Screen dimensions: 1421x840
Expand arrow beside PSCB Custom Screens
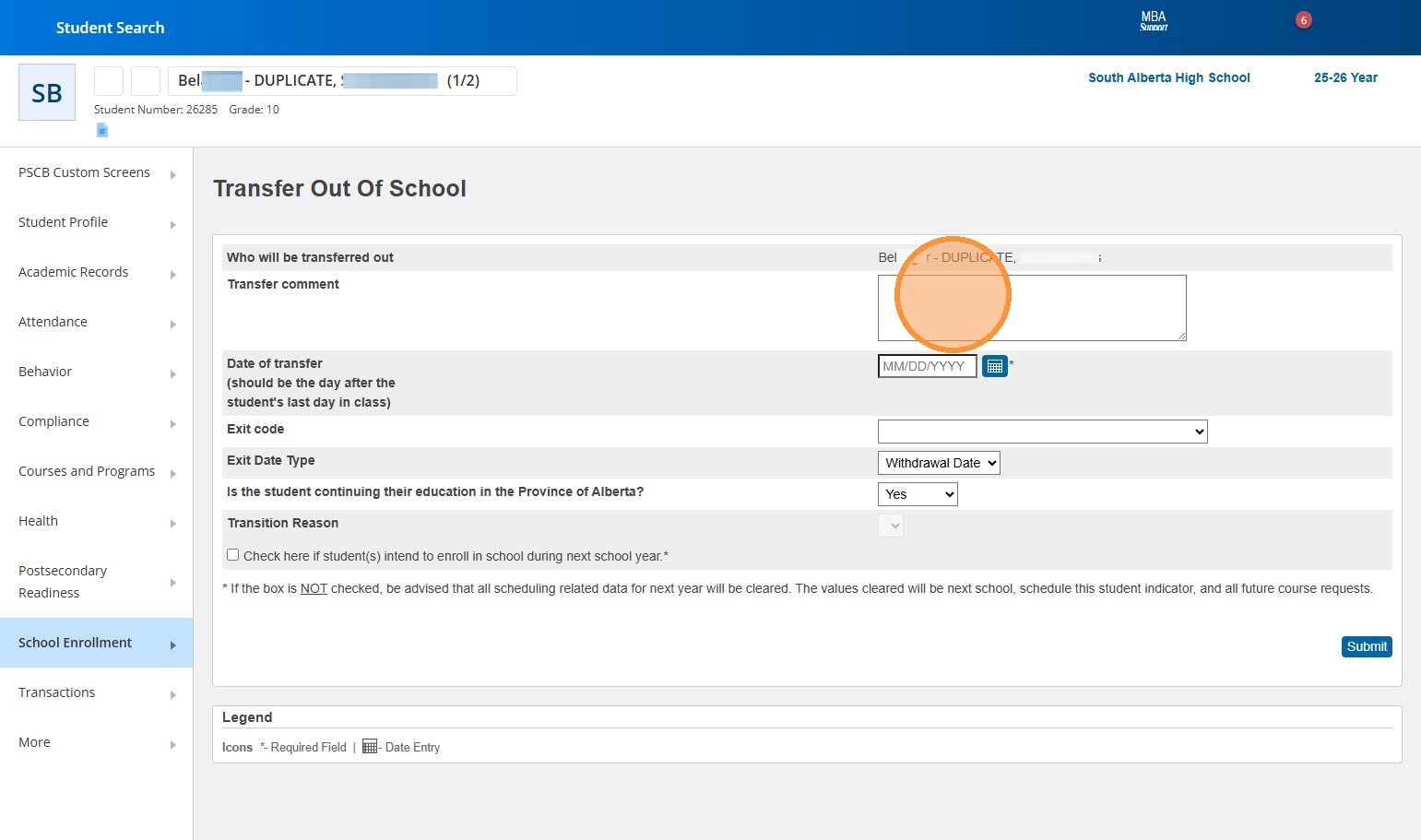(172, 174)
